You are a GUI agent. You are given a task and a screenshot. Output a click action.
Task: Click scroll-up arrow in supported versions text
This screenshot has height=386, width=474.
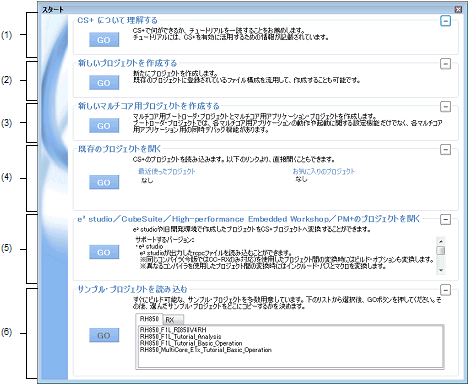pyautogui.click(x=441, y=241)
